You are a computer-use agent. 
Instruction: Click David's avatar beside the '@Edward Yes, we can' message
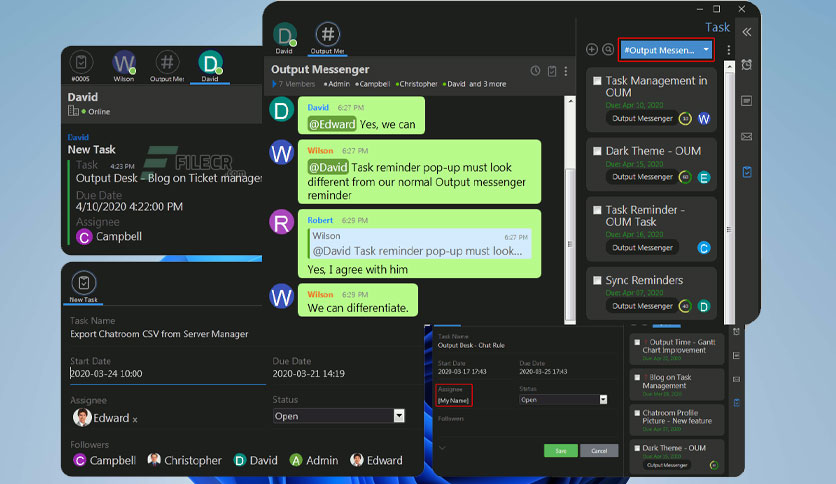[x=281, y=110]
